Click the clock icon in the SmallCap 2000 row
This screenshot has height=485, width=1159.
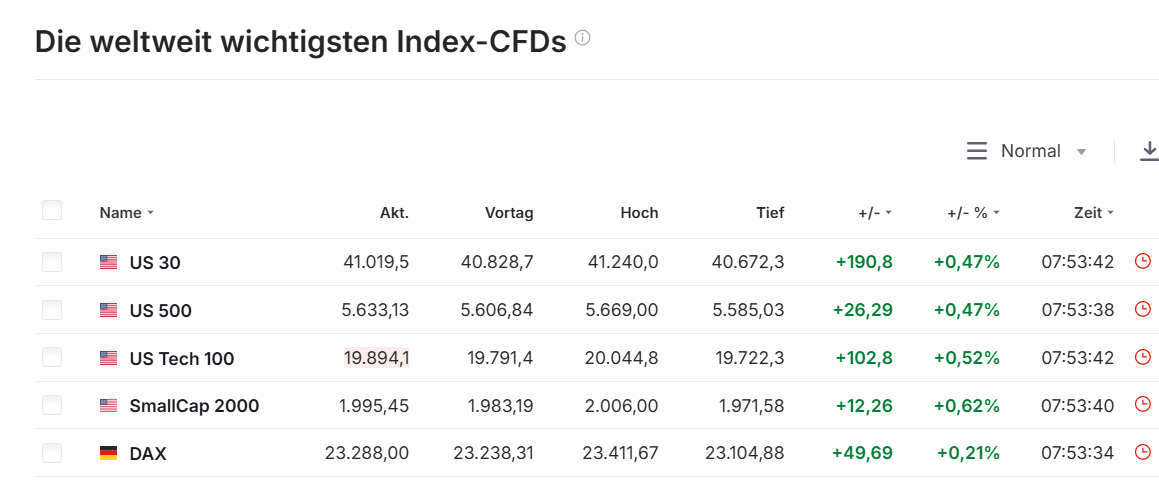(x=1143, y=404)
